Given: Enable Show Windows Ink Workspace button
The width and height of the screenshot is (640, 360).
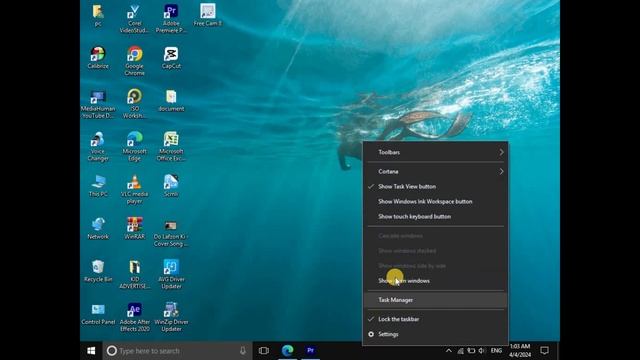Looking at the screenshot, I should tap(435, 202).
